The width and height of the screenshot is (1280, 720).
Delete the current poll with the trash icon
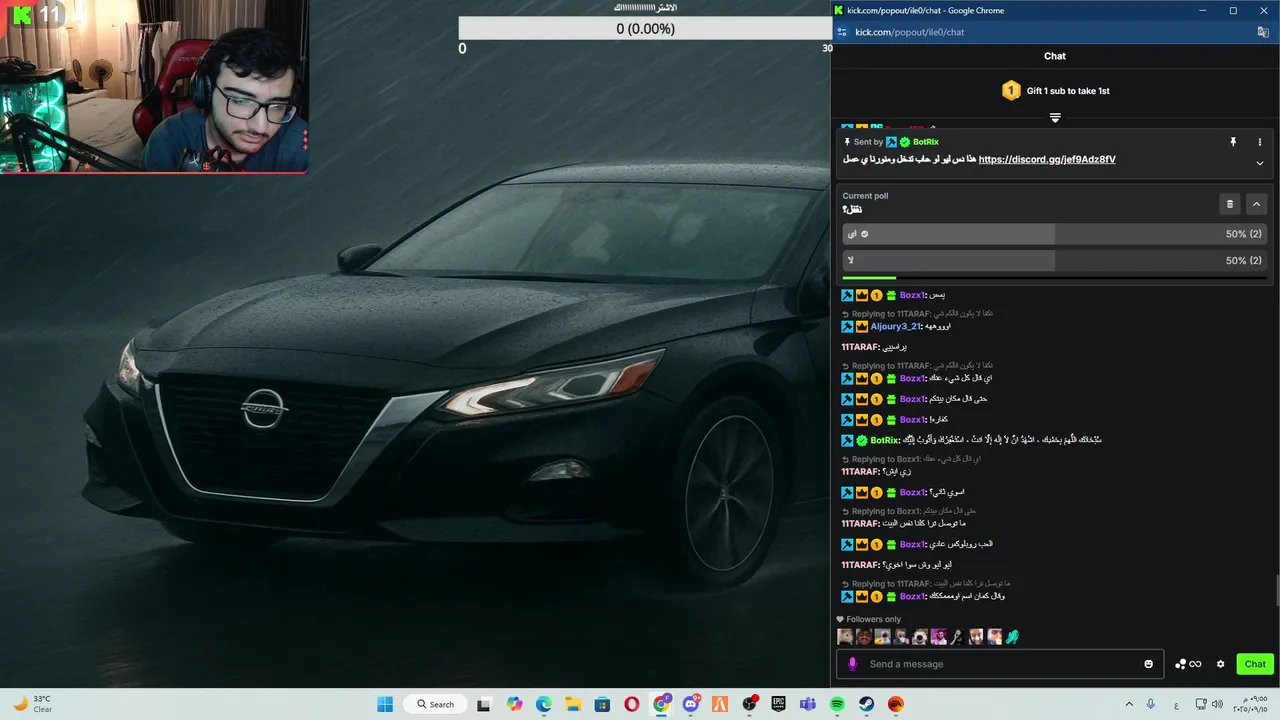(1230, 204)
